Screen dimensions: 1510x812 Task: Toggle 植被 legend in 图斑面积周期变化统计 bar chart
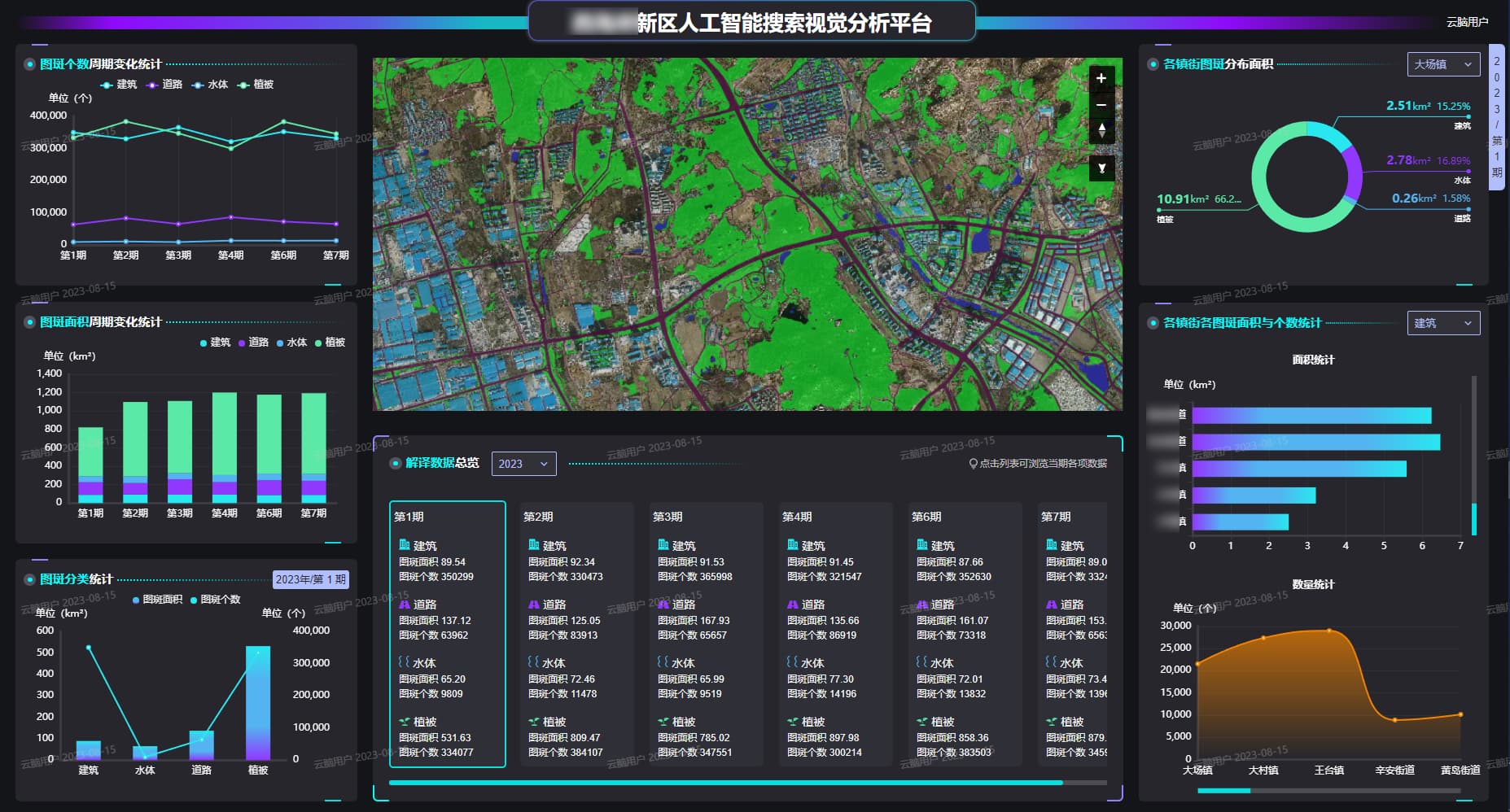(330, 343)
